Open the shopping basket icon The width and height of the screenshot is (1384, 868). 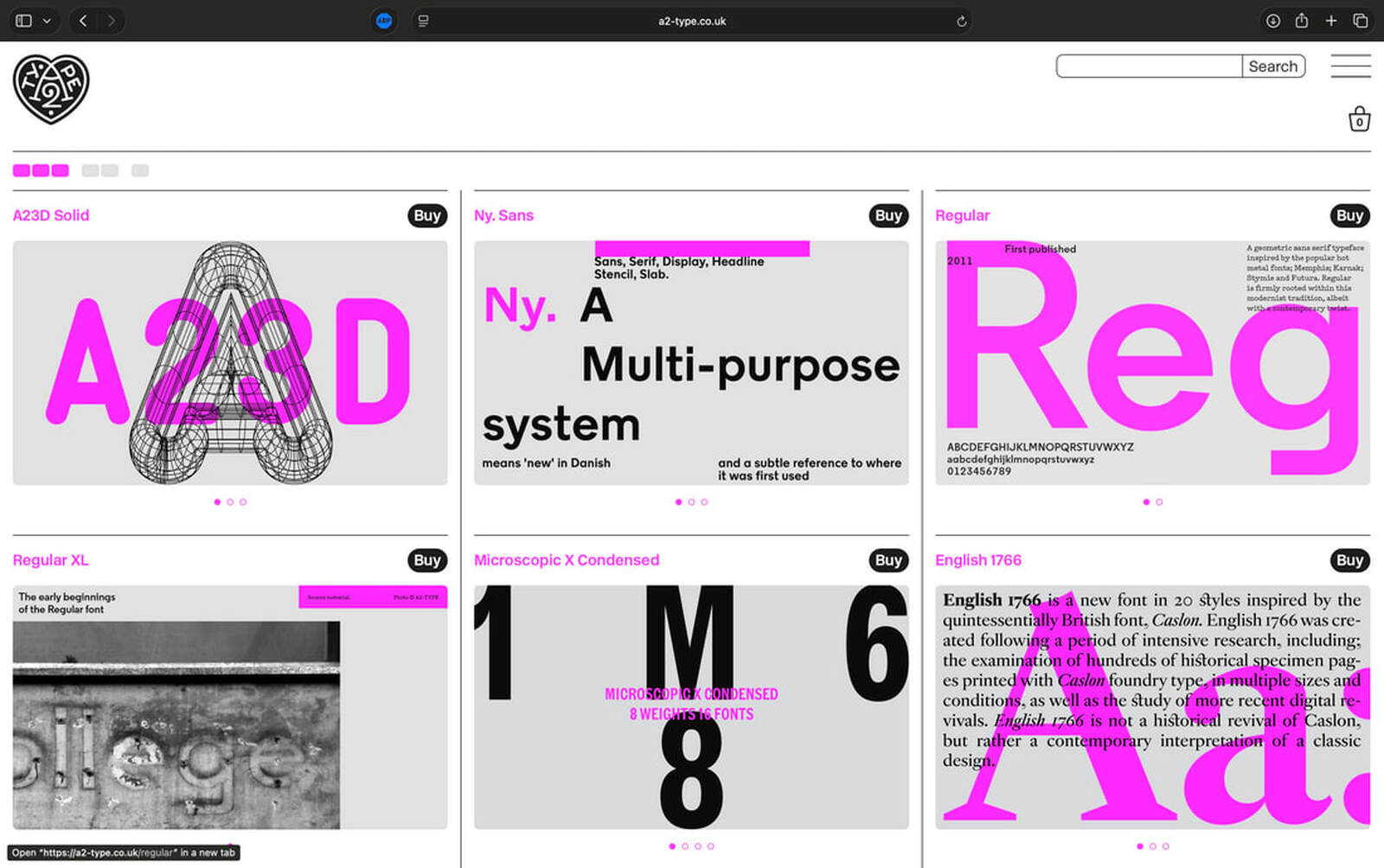click(x=1359, y=119)
